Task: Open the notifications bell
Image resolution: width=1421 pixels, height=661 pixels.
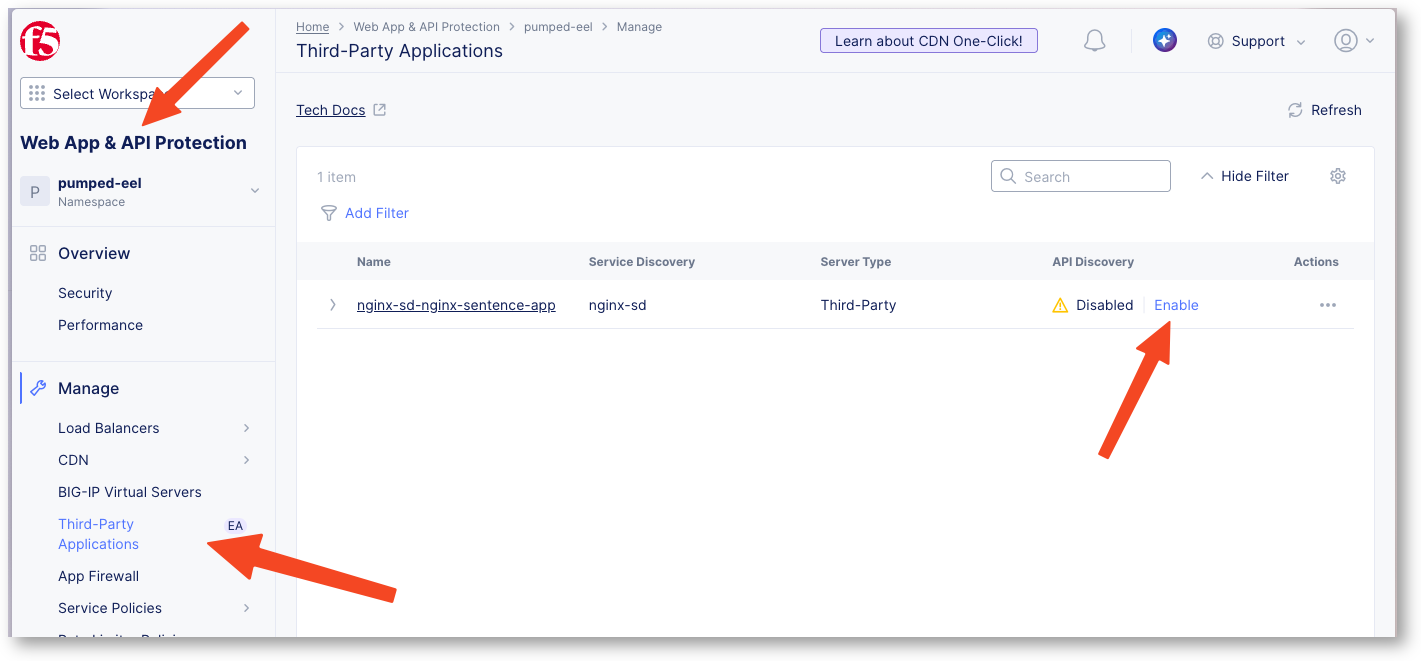Action: (x=1095, y=41)
